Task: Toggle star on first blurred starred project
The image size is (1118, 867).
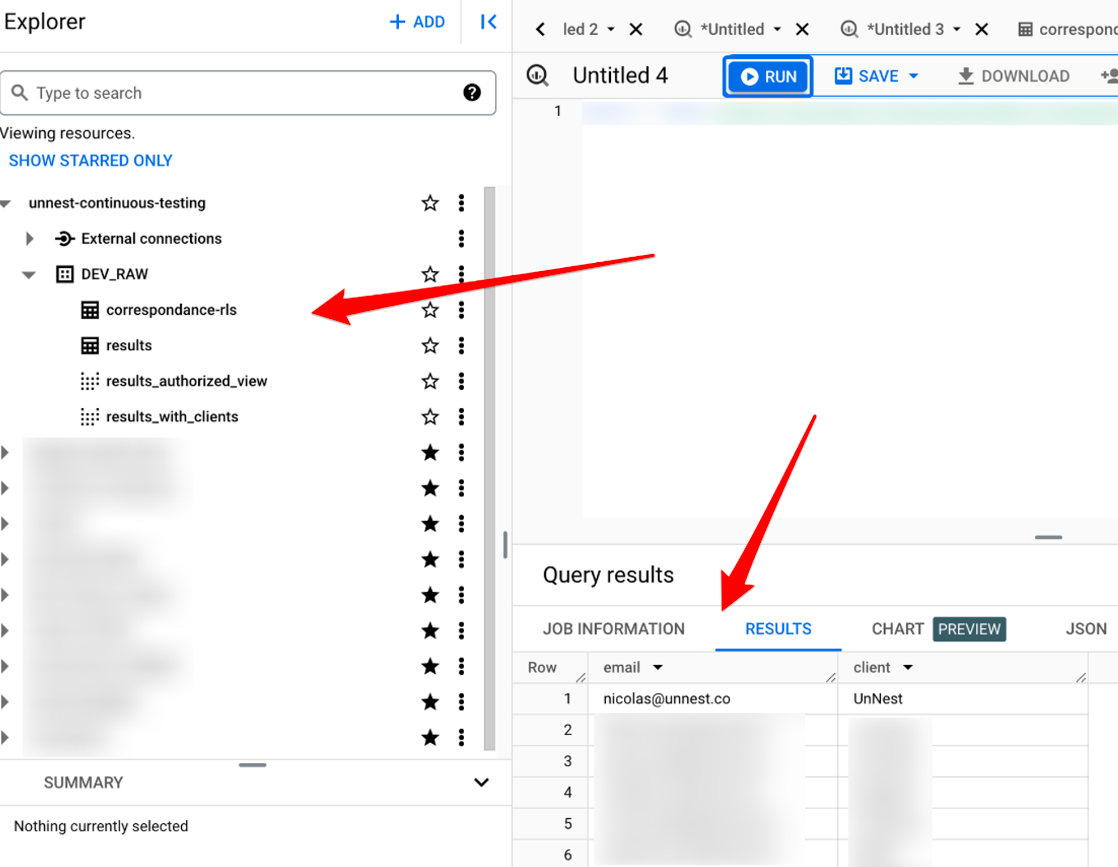Action: pos(430,453)
